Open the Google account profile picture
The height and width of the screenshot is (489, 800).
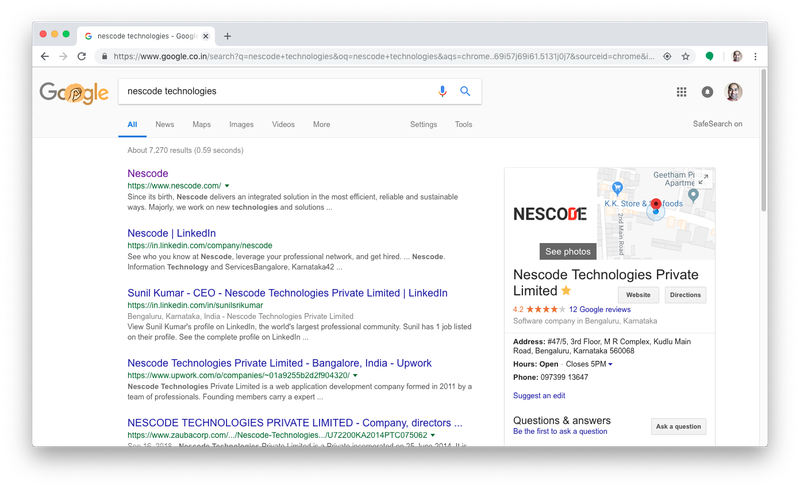click(733, 92)
